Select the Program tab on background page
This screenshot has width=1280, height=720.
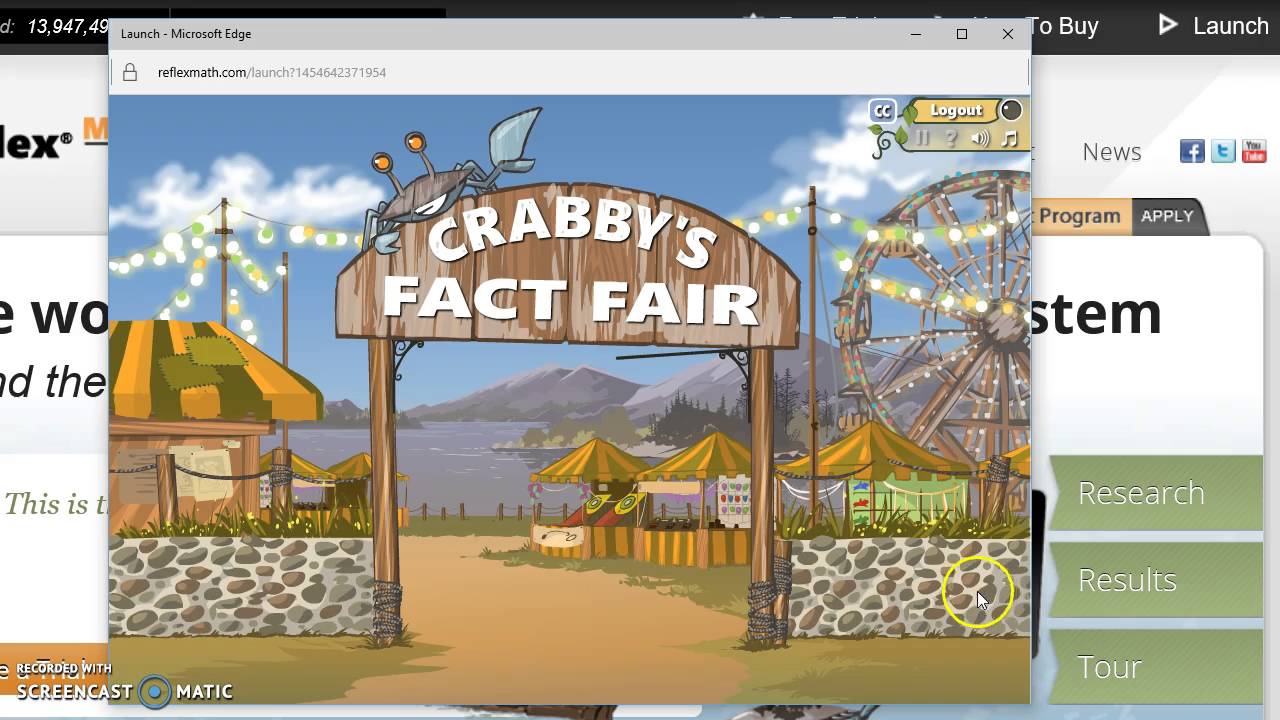coord(1080,216)
